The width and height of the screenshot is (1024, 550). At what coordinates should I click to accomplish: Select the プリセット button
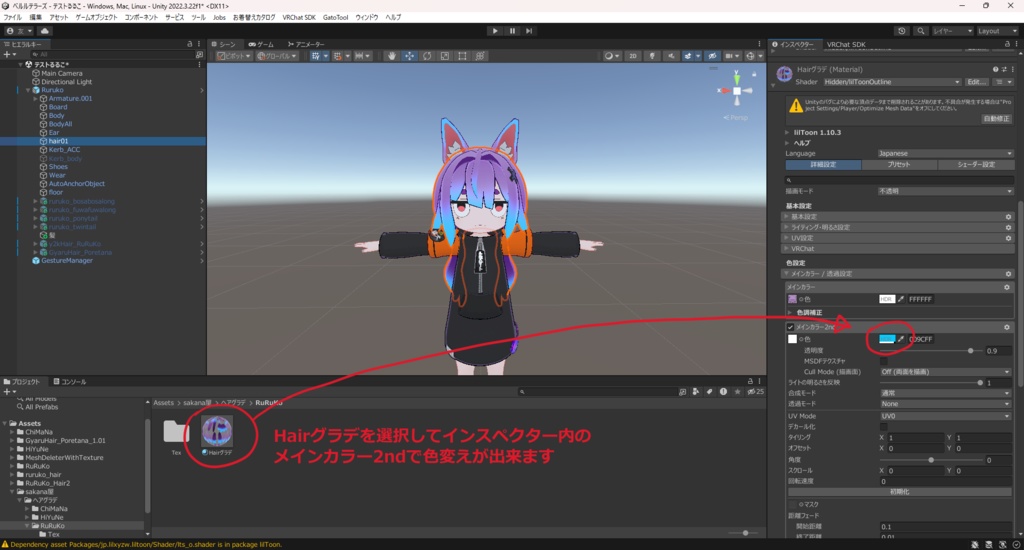pyautogui.click(x=899, y=165)
